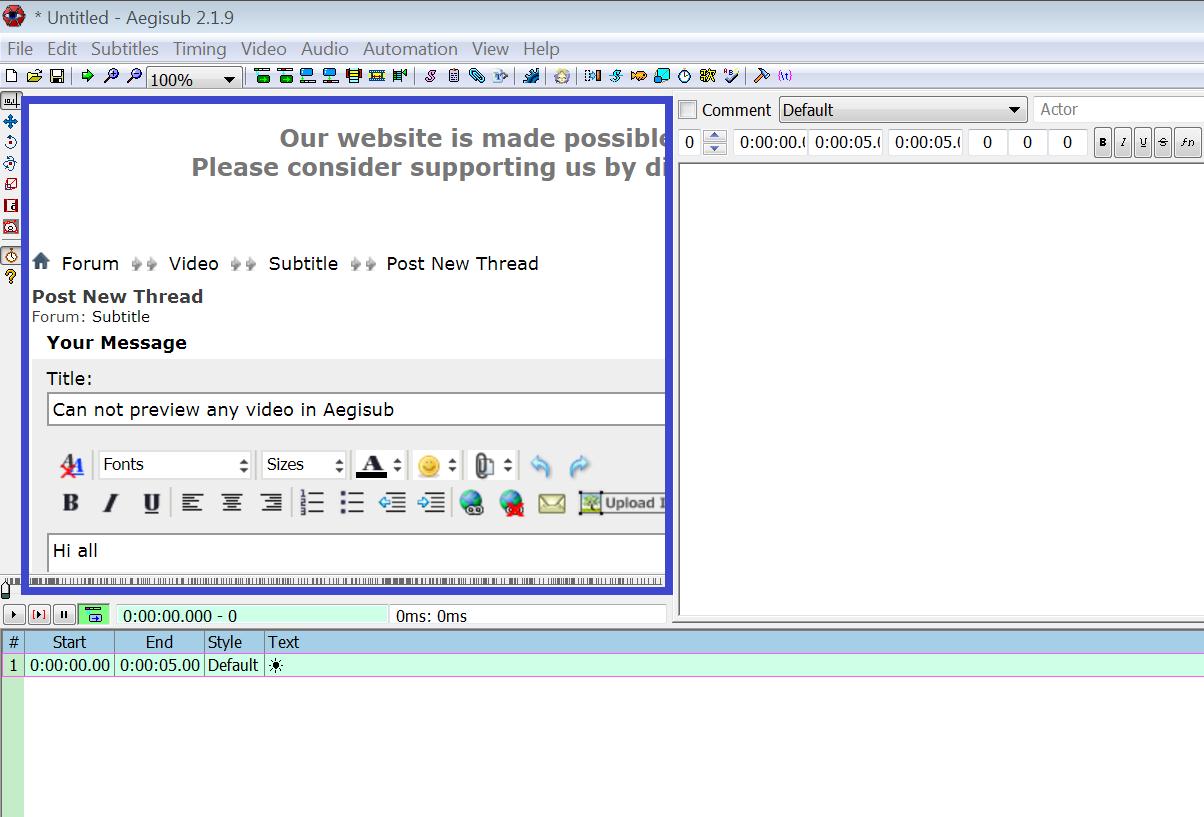Play the video
The image size is (1204, 817).
point(14,615)
